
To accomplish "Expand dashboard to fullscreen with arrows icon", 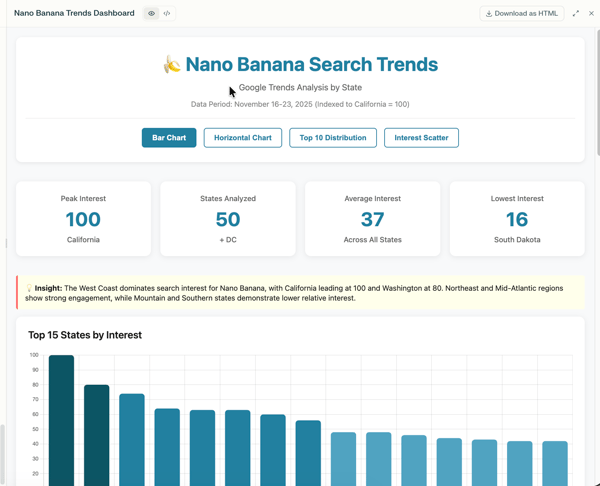I will click(x=576, y=13).
